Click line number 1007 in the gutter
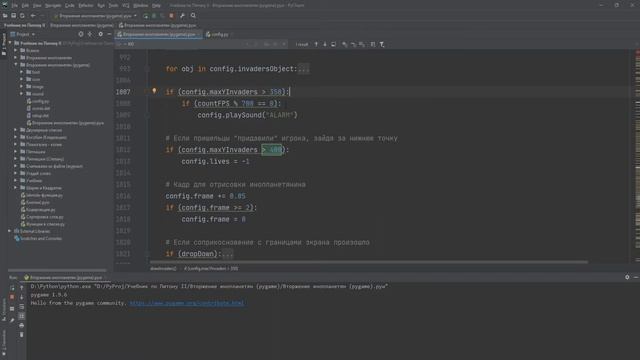 point(123,92)
